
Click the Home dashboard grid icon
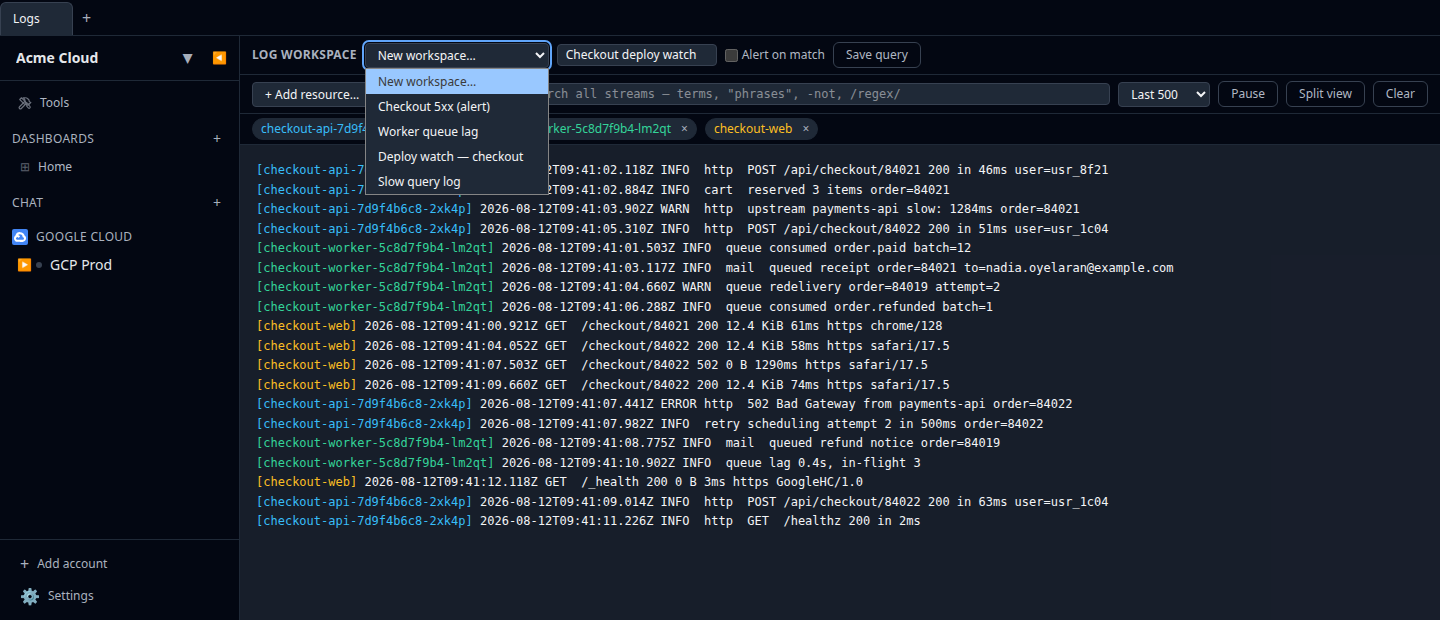tap(25, 167)
